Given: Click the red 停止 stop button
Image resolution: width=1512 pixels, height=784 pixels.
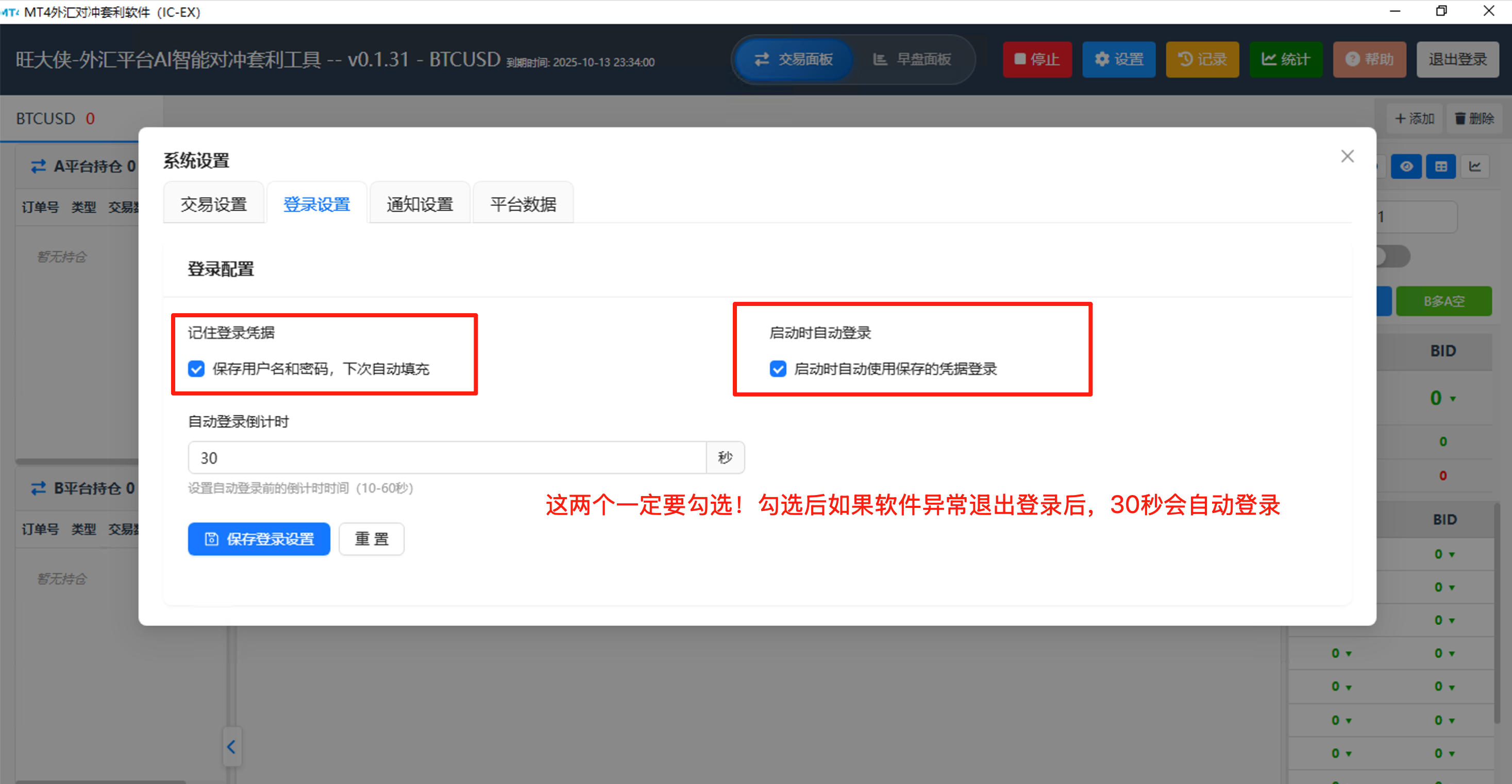Looking at the screenshot, I should (x=1036, y=59).
